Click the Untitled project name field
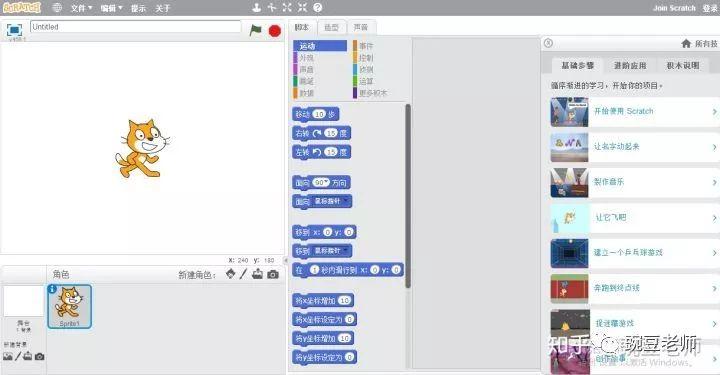Image resolution: width=720 pixels, height=375 pixels. click(135, 27)
